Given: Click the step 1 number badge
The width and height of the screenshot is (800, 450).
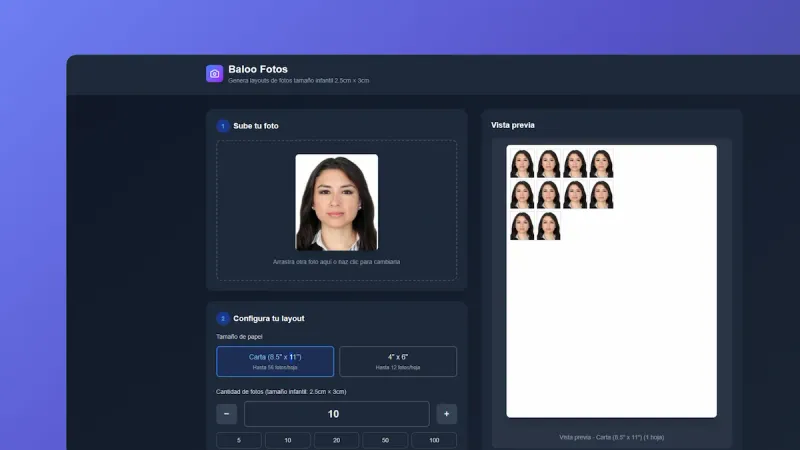Looking at the screenshot, I should pyautogui.click(x=223, y=126).
